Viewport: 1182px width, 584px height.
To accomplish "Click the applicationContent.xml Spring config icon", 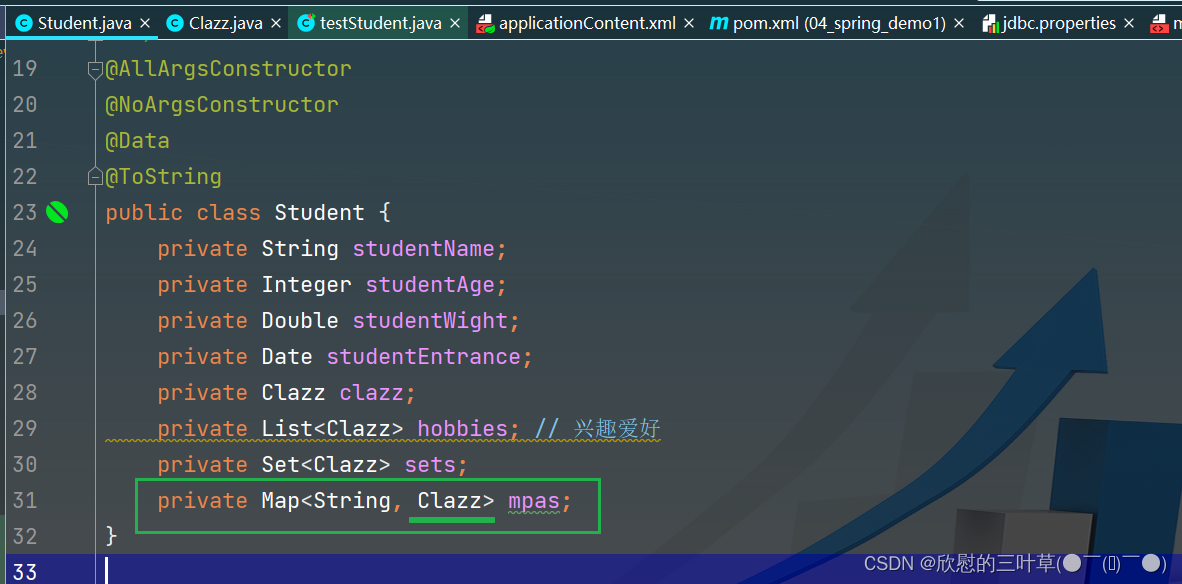I will coord(485,23).
